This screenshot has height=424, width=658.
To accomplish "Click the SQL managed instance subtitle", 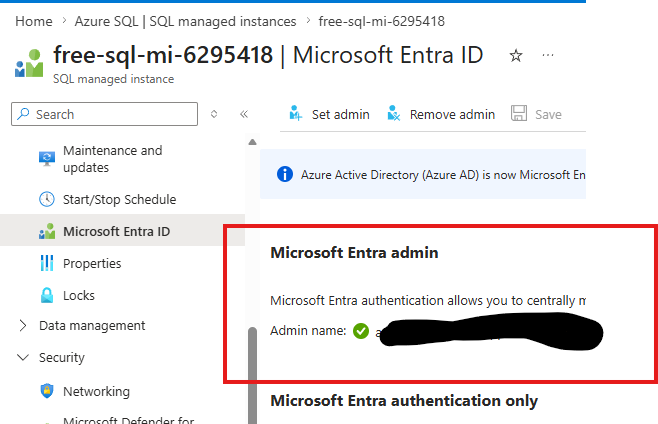I will 113,79.
